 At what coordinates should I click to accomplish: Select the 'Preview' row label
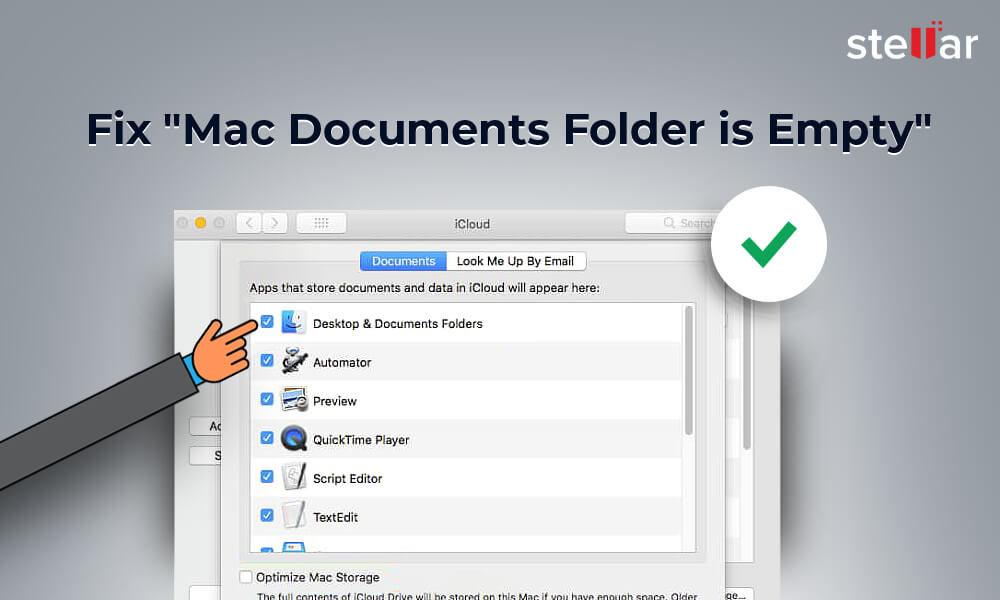[x=334, y=401]
